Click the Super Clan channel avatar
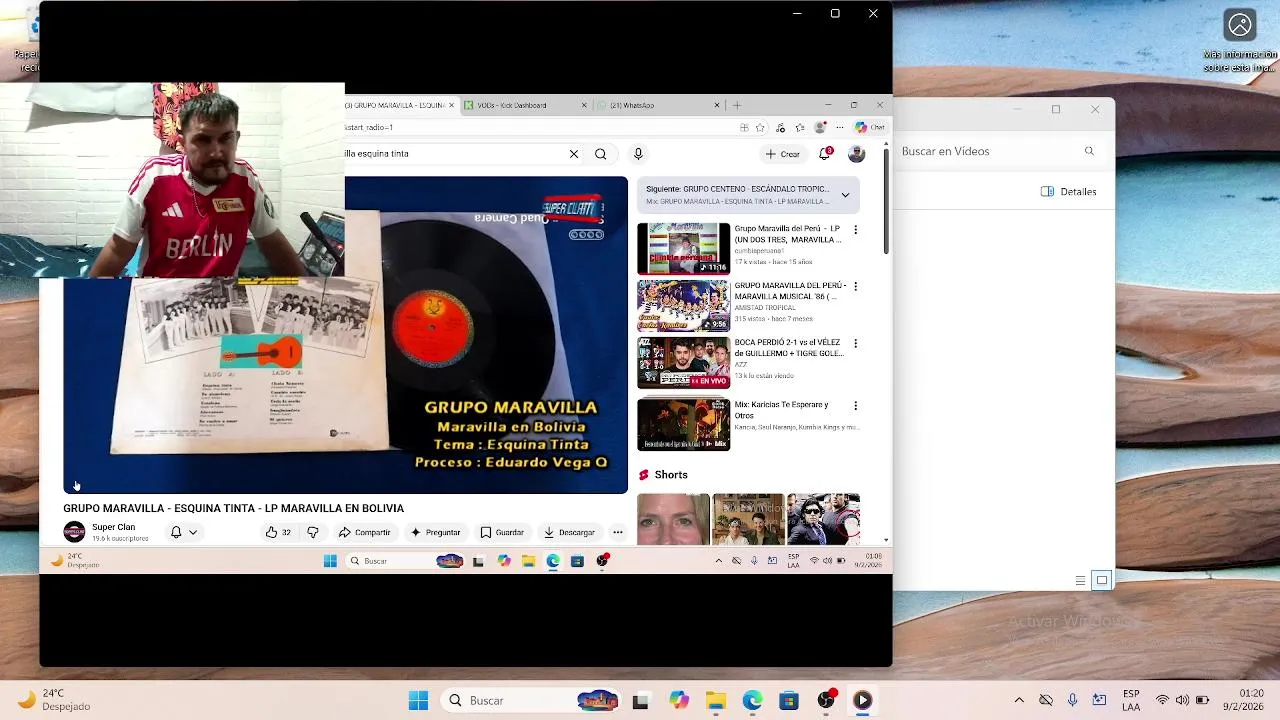1280x720 pixels. click(74, 532)
